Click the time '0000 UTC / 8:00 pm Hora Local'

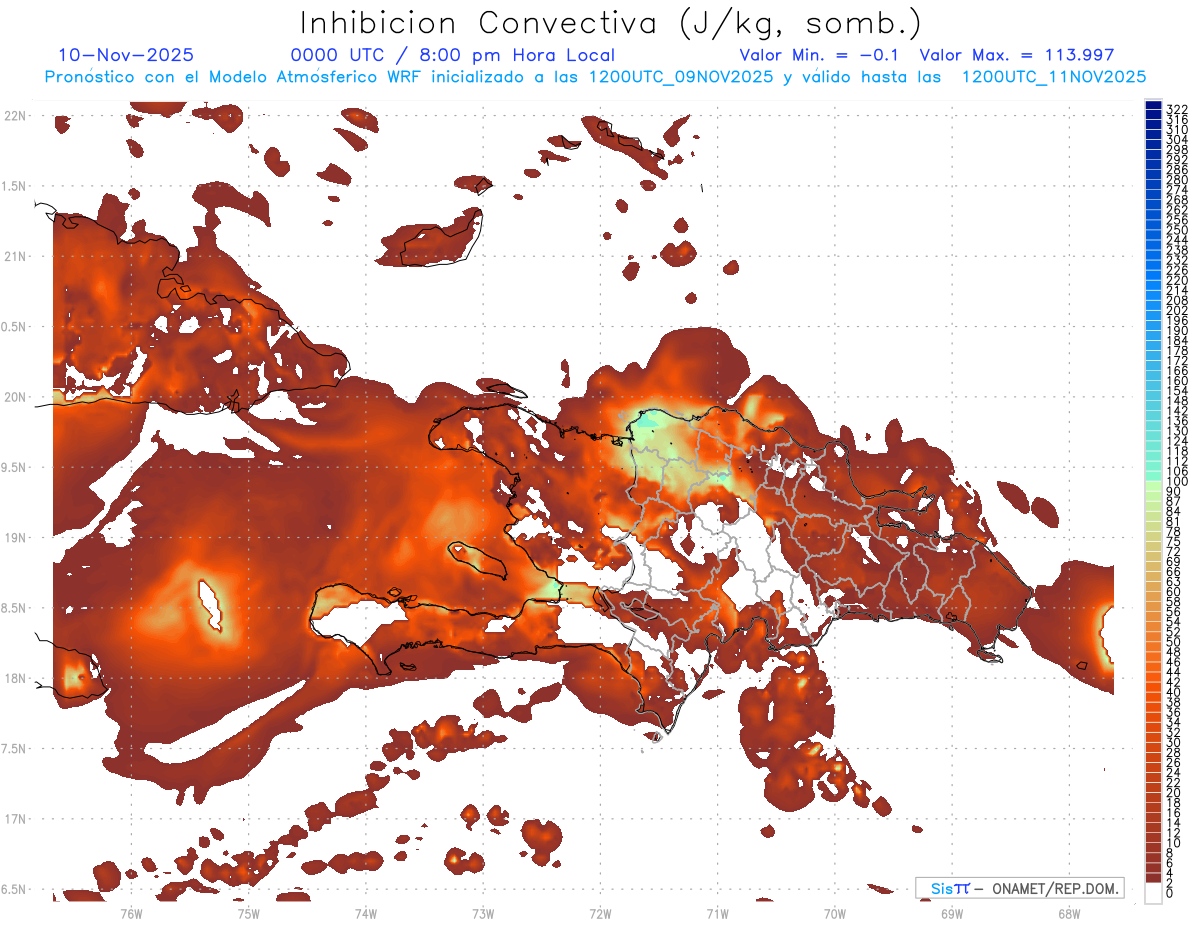pyautogui.click(x=452, y=55)
